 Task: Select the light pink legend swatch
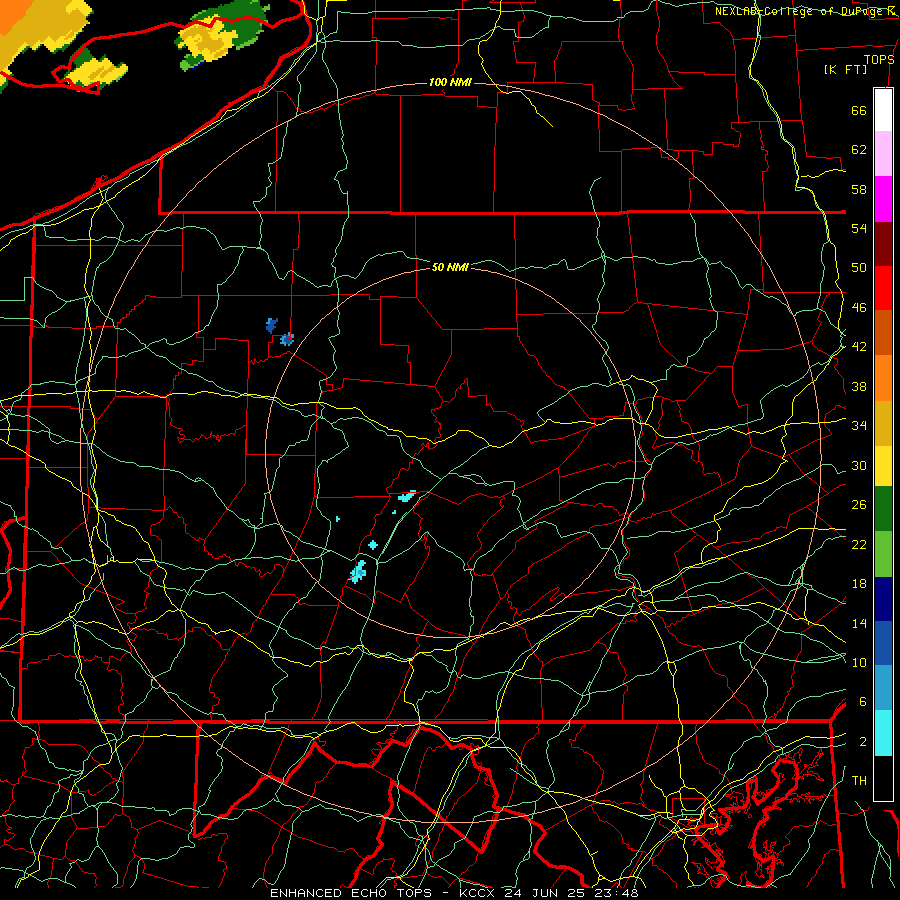point(883,153)
